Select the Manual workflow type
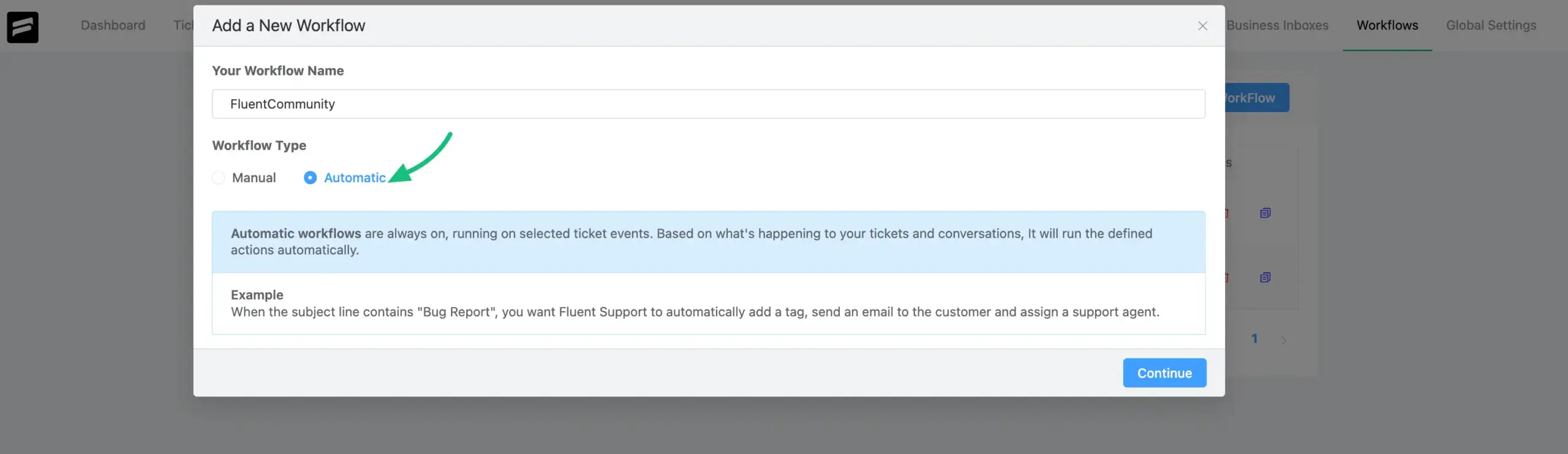This screenshot has height=454, width=1568. click(219, 178)
